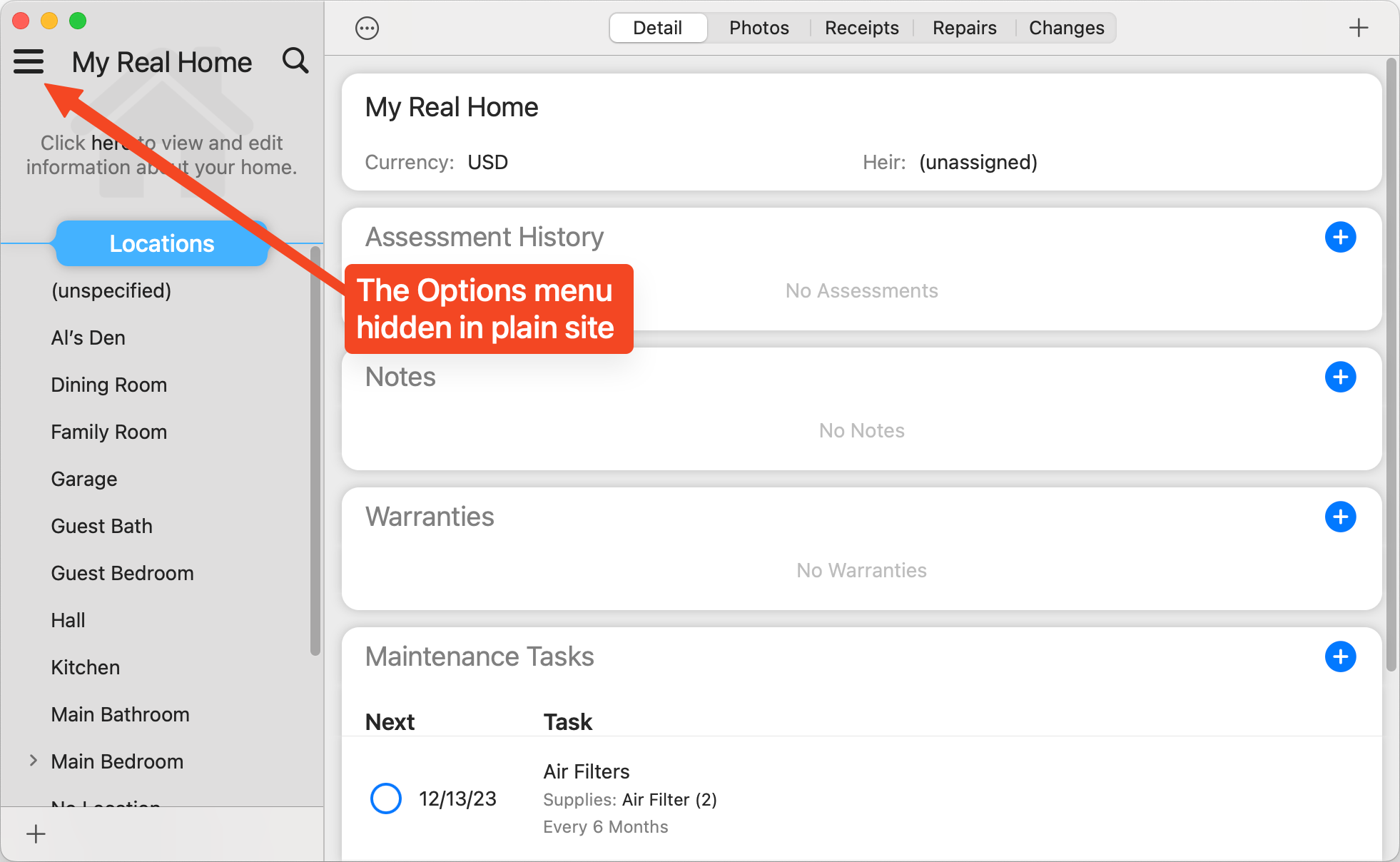Switch to the Photos tab
This screenshot has height=862, width=1400.
759,29
